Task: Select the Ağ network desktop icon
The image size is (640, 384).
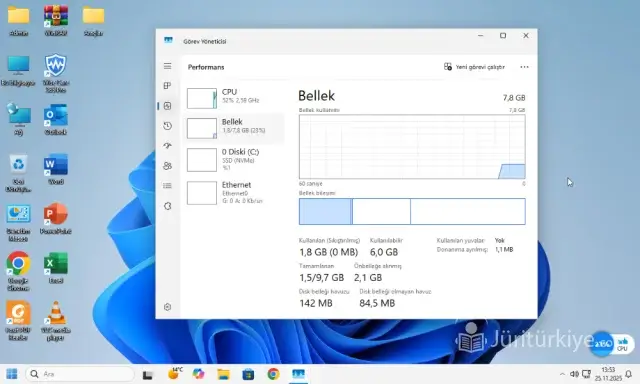Action: coord(18,120)
